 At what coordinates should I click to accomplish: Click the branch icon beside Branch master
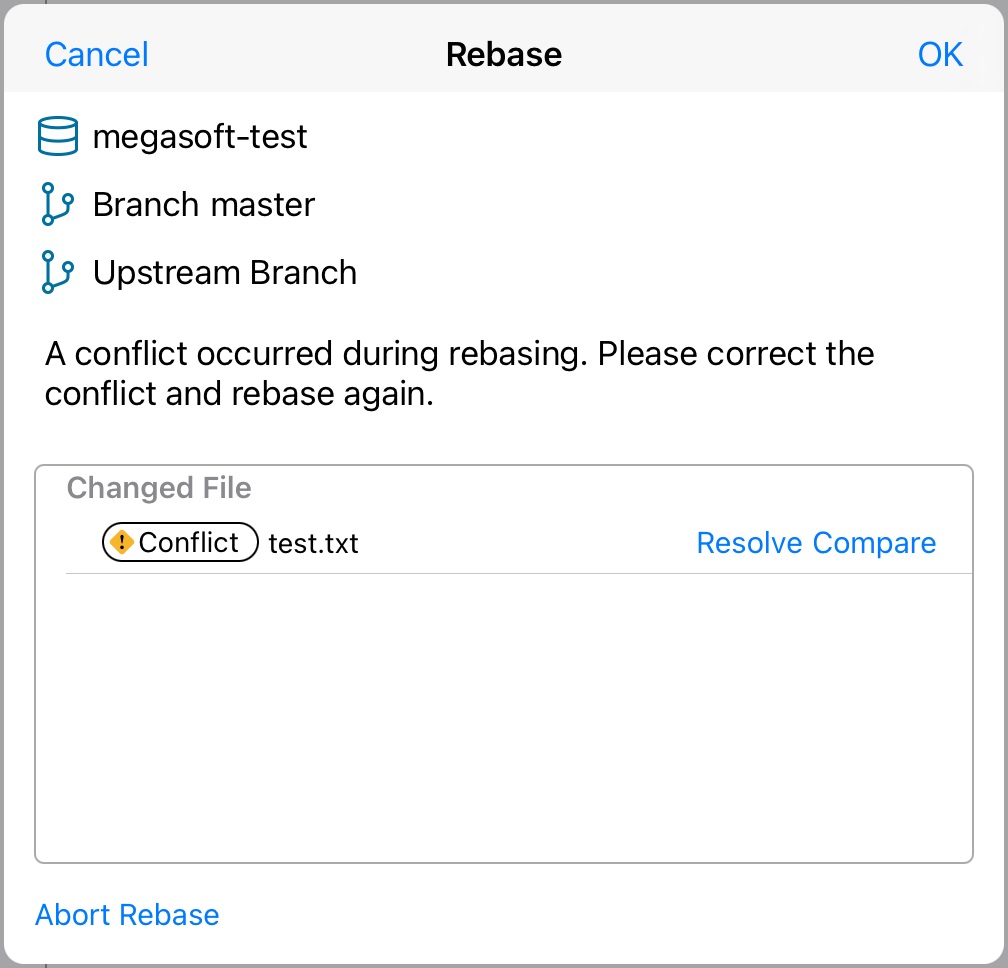[x=58, y=204]
